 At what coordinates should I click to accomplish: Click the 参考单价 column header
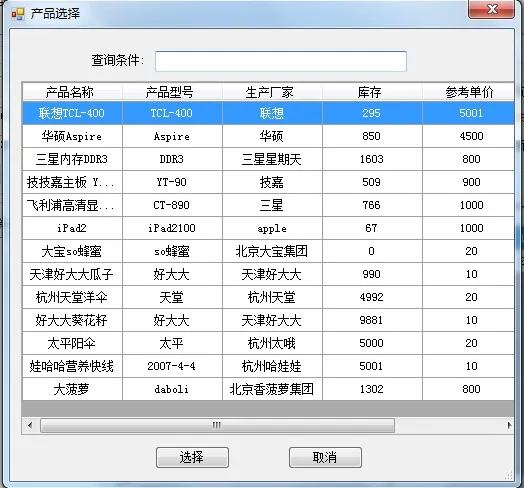pyautogui.click(x=468, y=92)
